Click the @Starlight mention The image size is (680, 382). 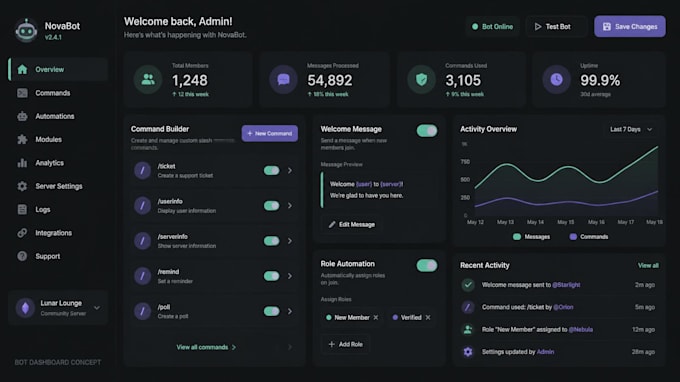pos(566,285)
